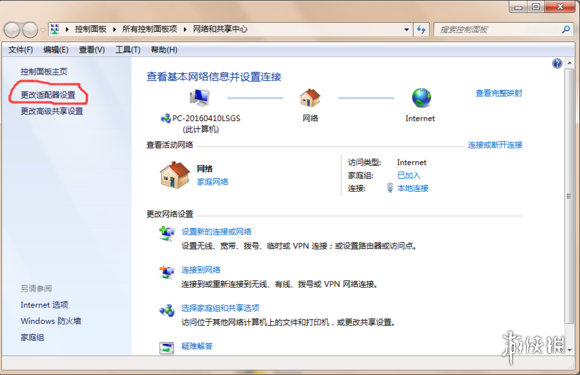Maximize the window
Screen dimensions: 580x375
pos(536,7)
